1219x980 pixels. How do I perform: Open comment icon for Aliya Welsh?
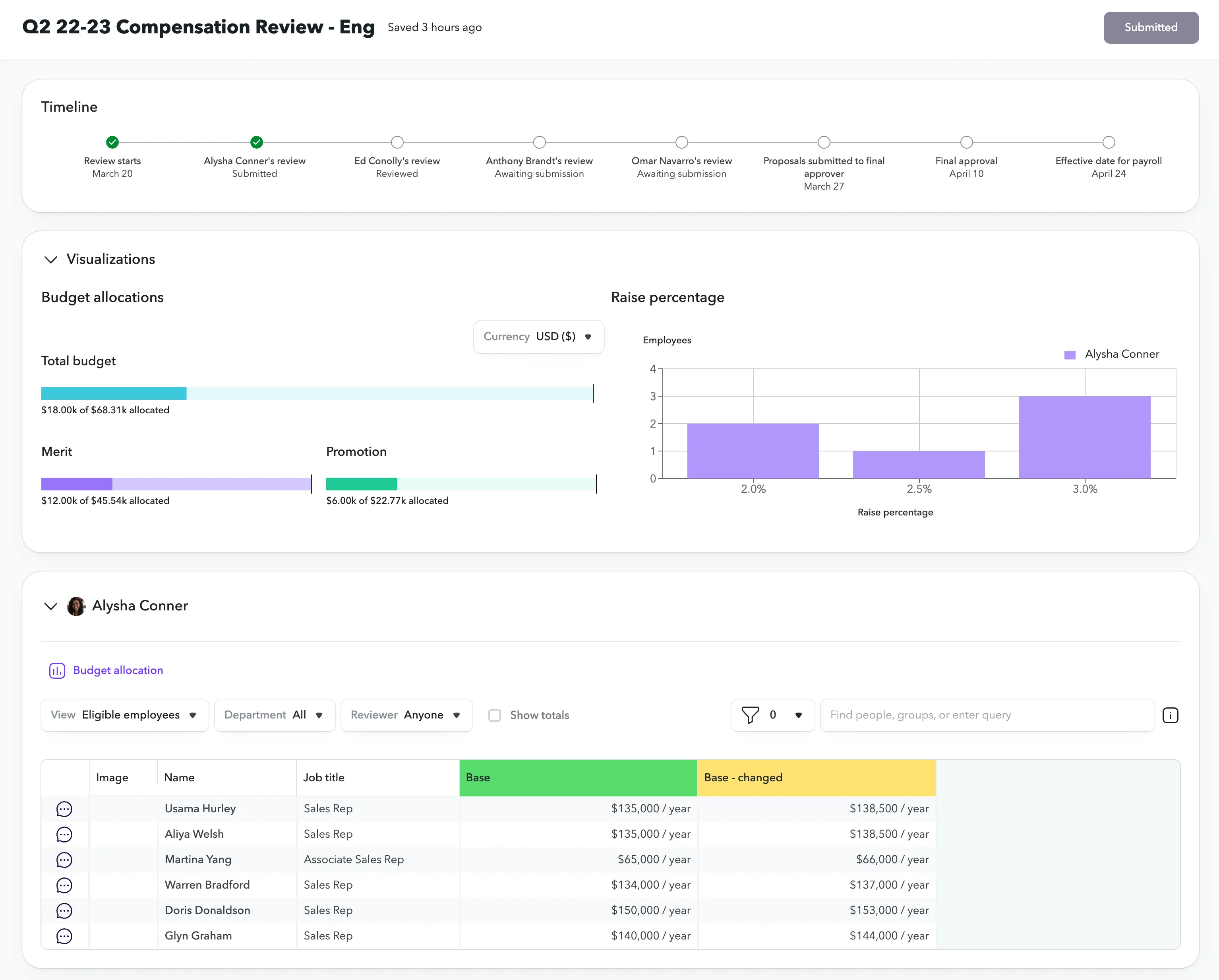64,835
